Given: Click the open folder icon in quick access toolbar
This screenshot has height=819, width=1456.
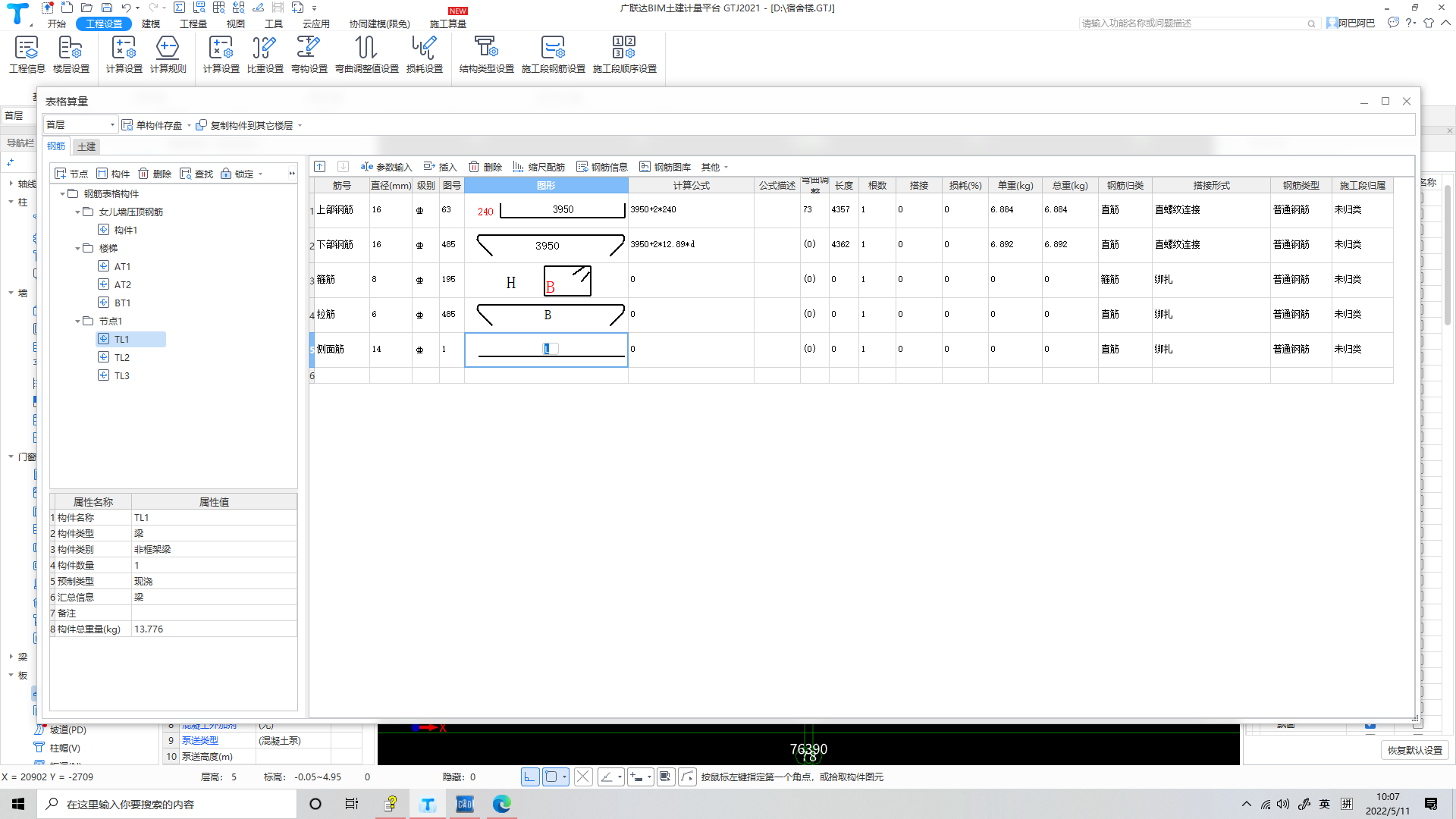Looking at the screenshot, I should [86, 8].
